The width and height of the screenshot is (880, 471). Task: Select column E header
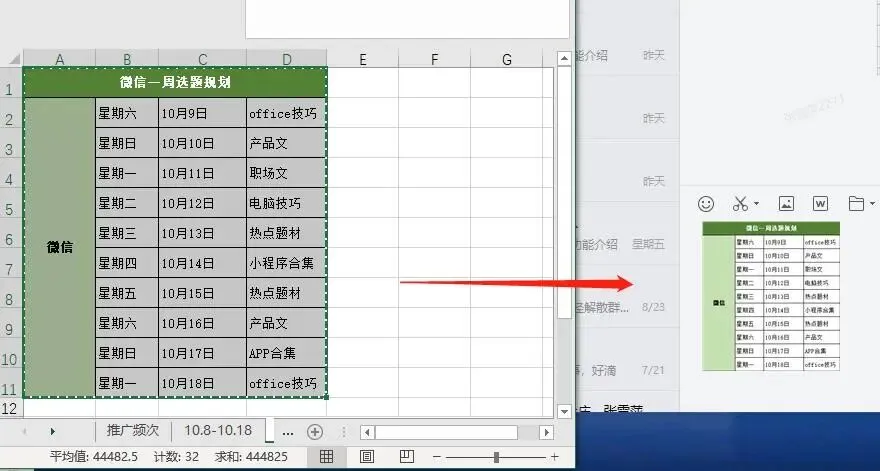[x=363, y=59]
